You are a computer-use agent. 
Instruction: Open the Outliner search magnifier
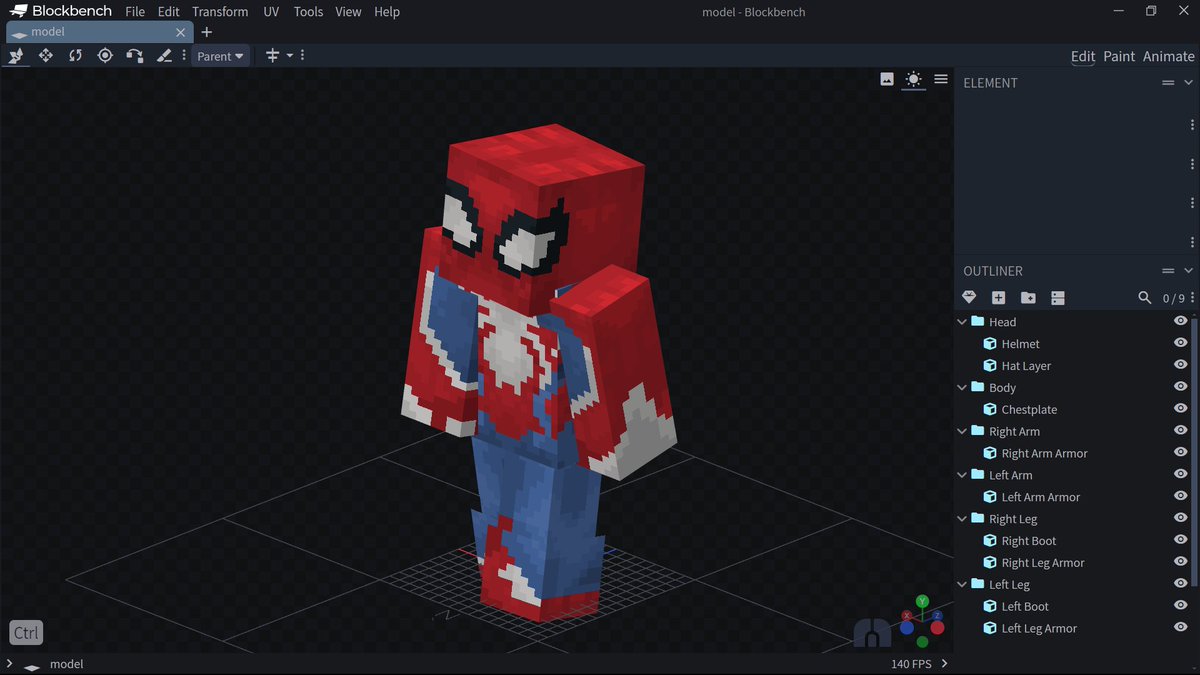pos(1145,298)
